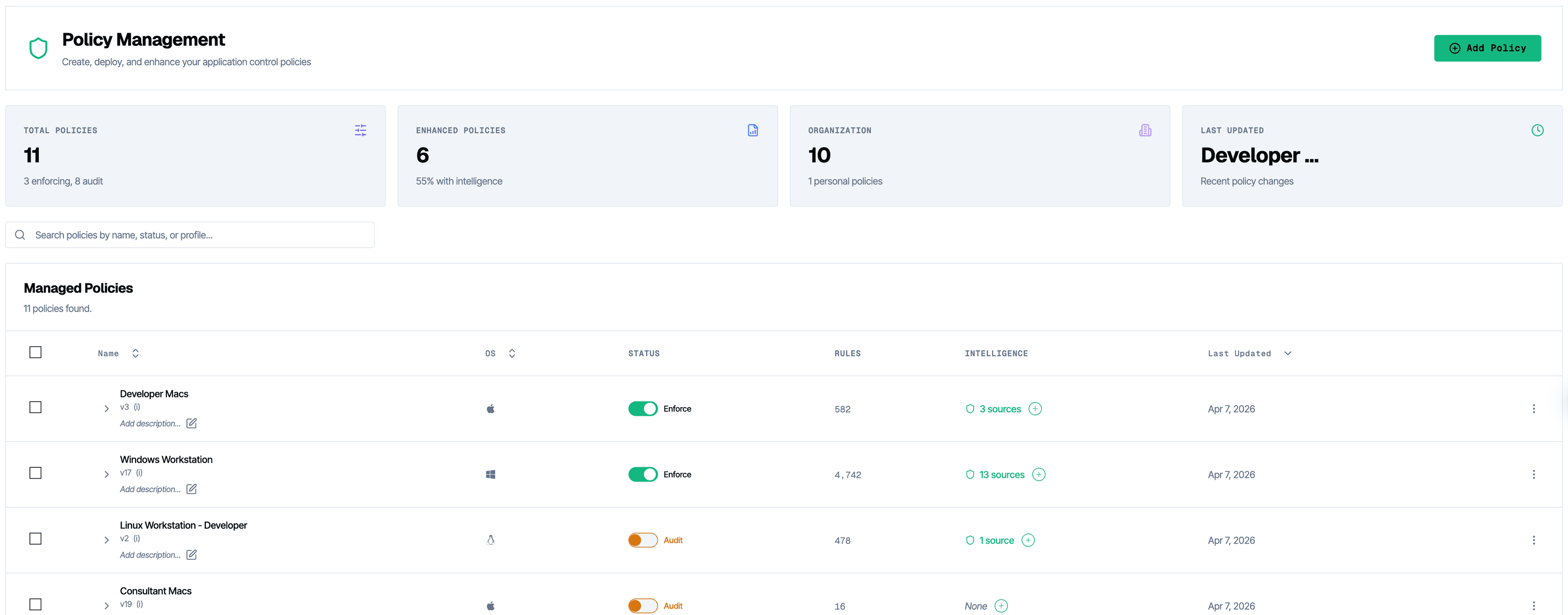Open the three-dot menu for Windows Workstation
The height and width of the screenshot is (615, 1568).
1535,475
